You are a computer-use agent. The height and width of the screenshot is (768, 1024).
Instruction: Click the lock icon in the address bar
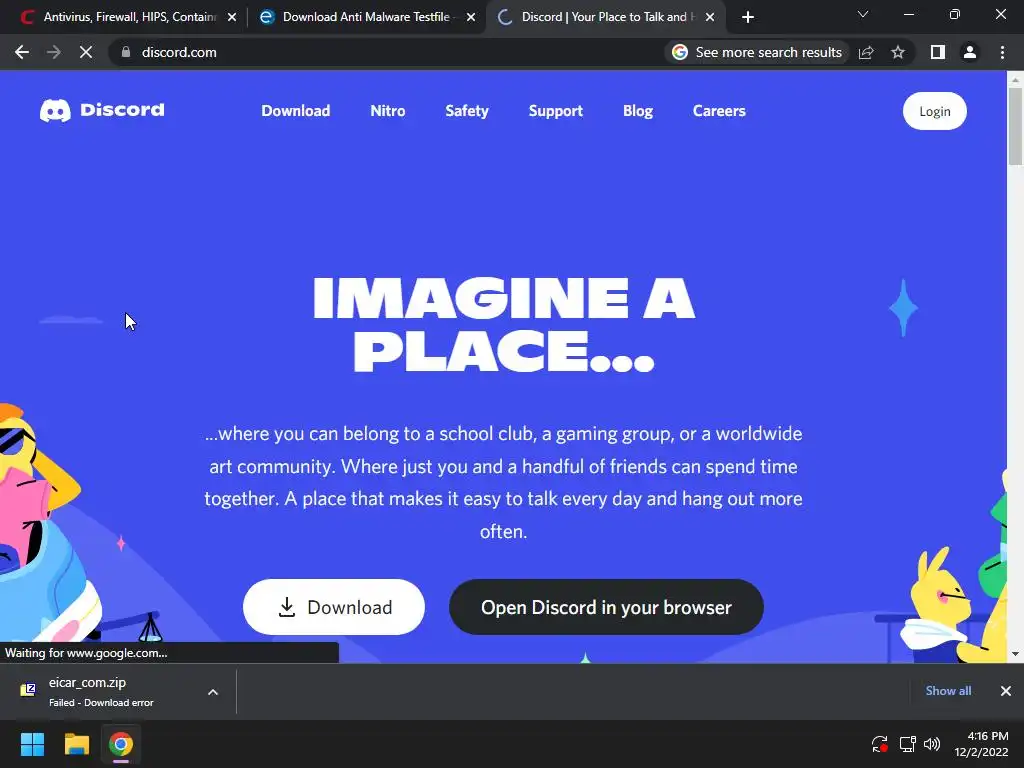click(126, 52)
